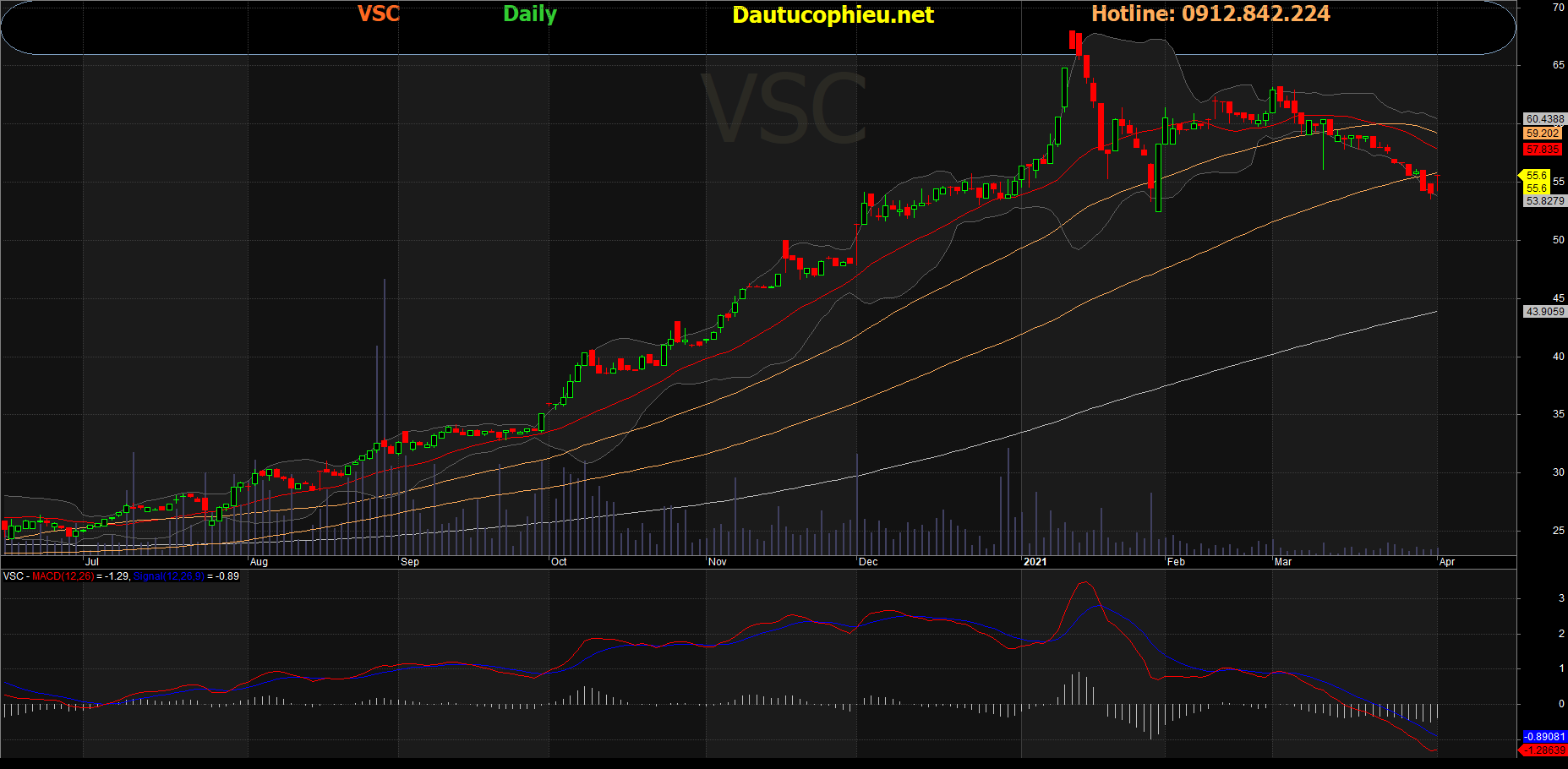Click the Apr label on date axis
The image size is (1568, 769).
pyautogui.click(x=1447, y=562)
